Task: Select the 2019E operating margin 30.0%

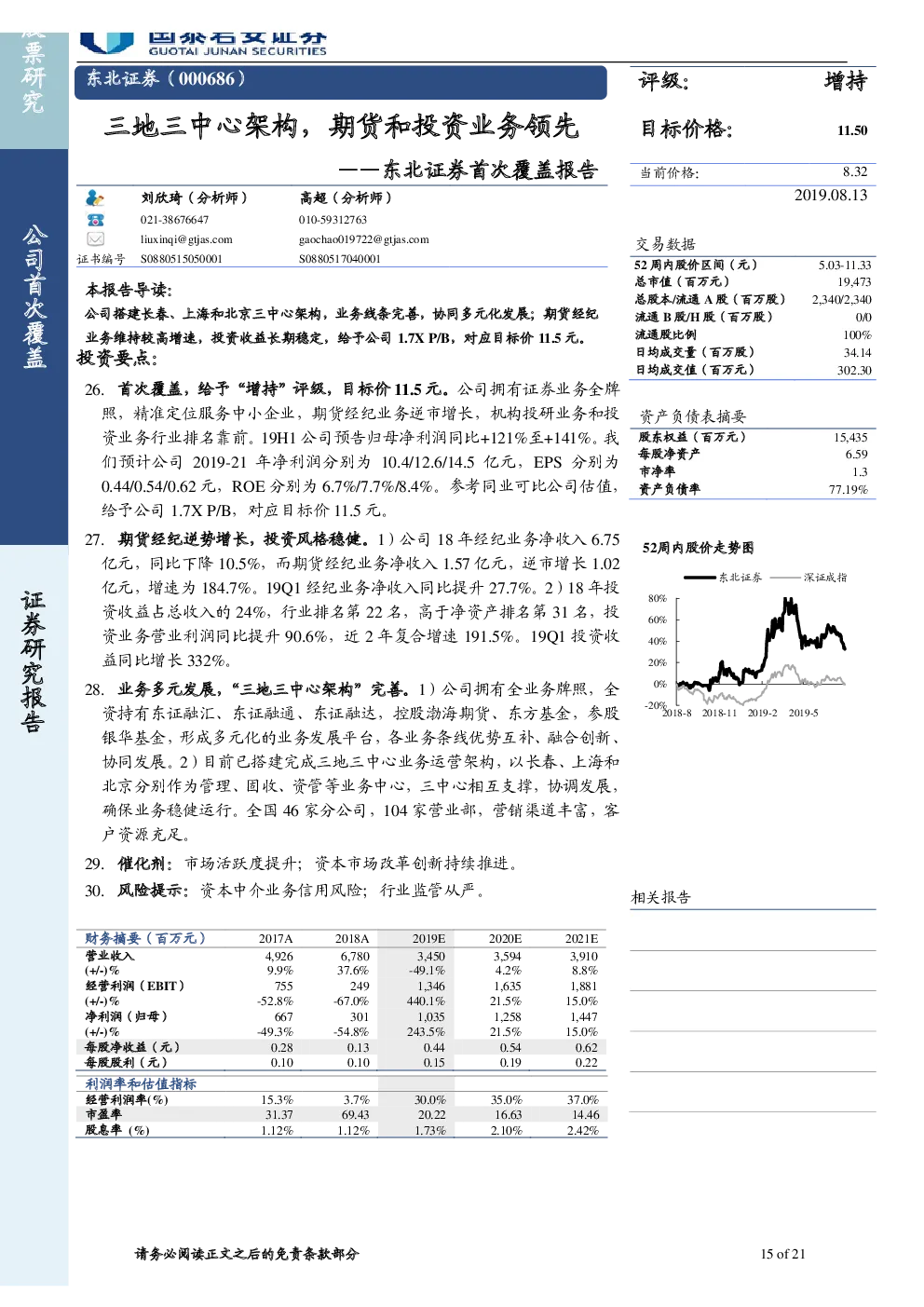Action: pyautogui.click(x=430, y=1100)
